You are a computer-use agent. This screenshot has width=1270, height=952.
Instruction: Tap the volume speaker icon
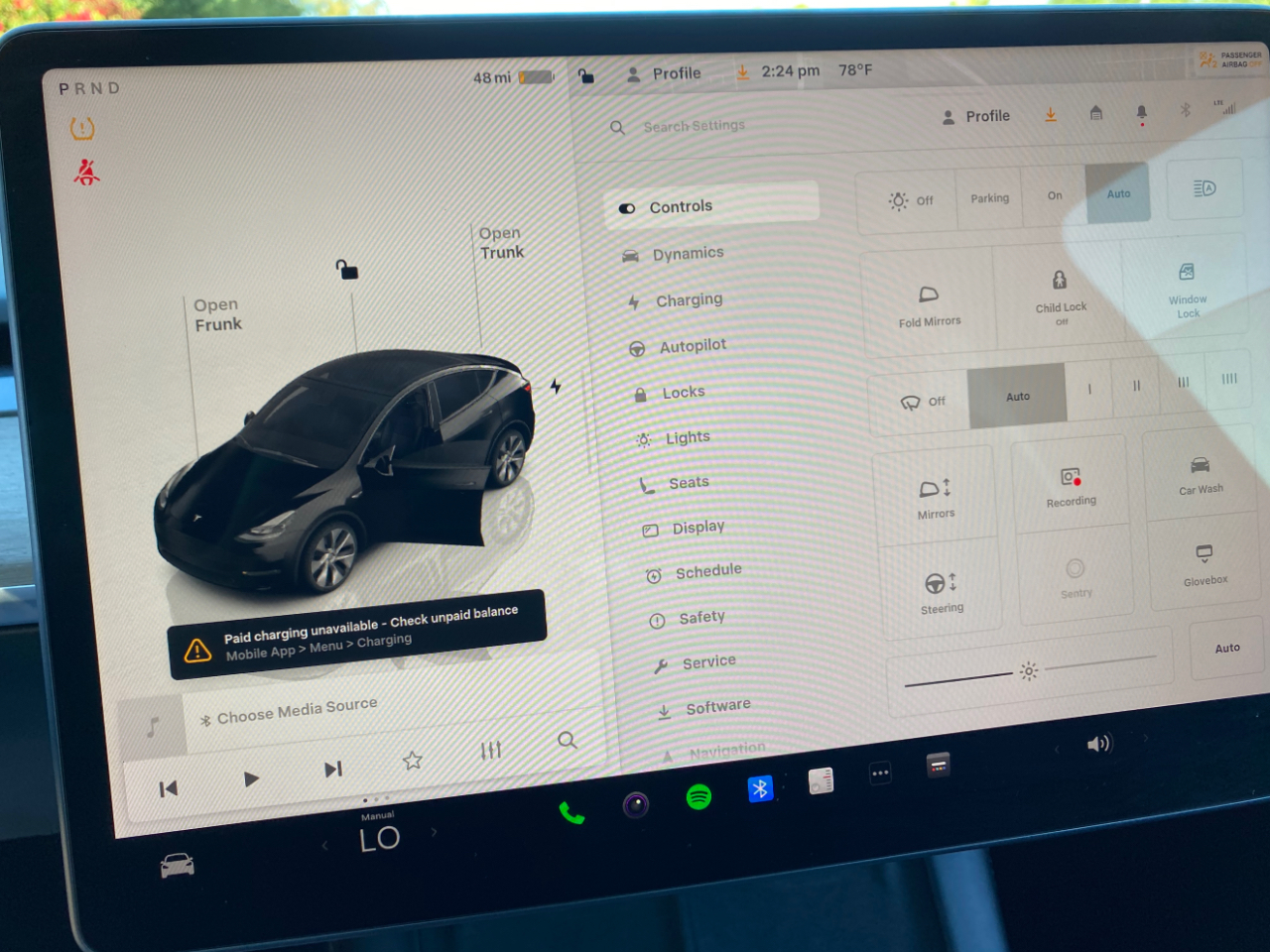(x=1098, y=744)
